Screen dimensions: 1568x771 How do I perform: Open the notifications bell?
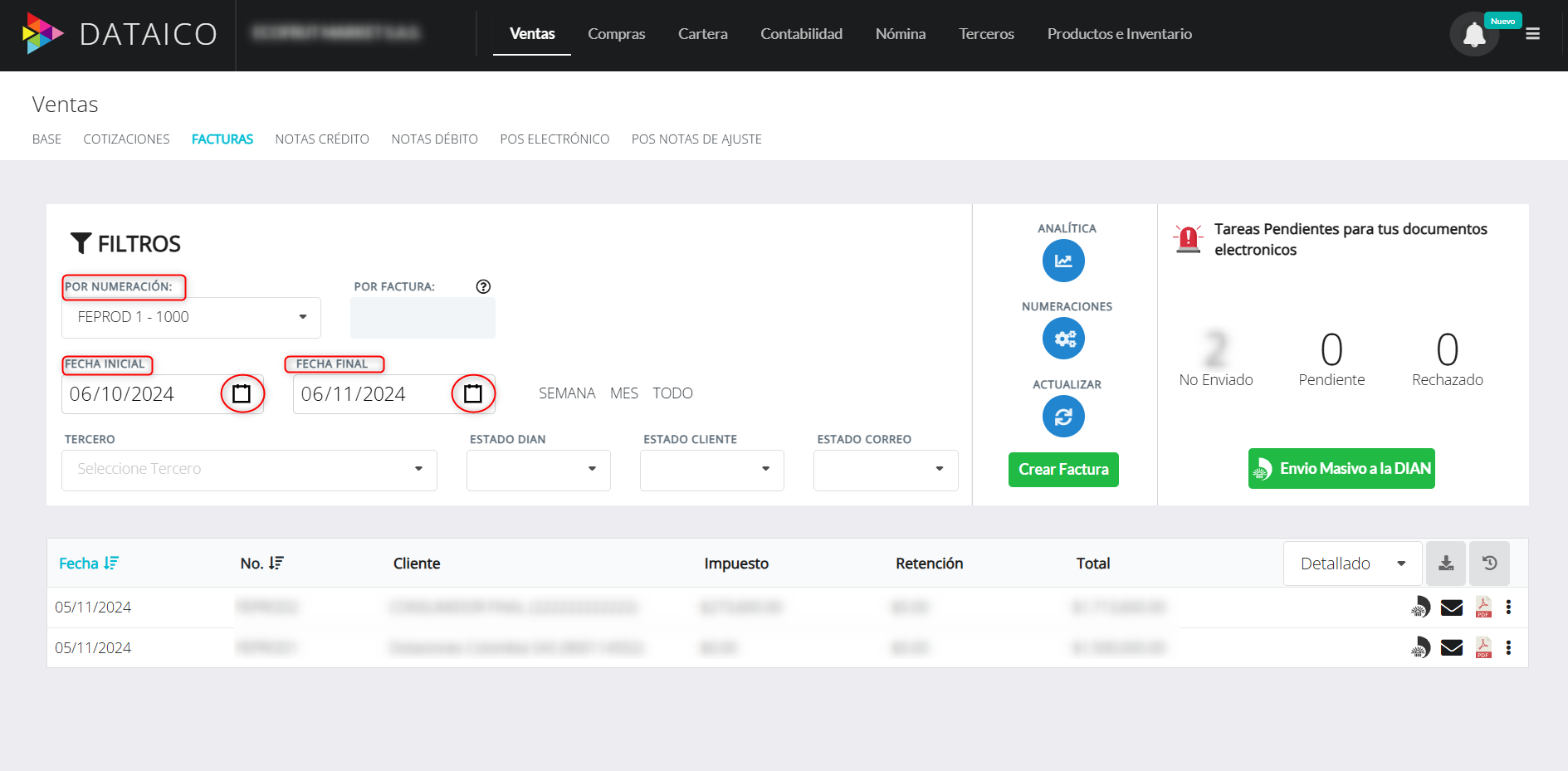coord(1474,35)
